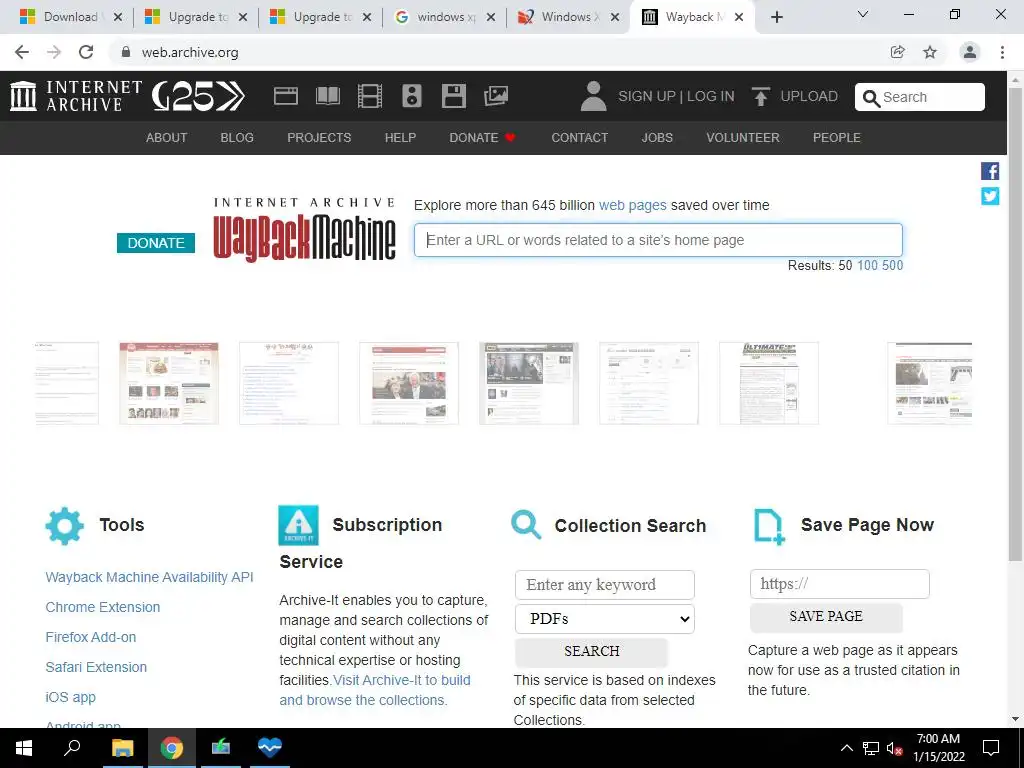
Task: Click the https:// Save Page field
Action: click(x=839, y=584)
